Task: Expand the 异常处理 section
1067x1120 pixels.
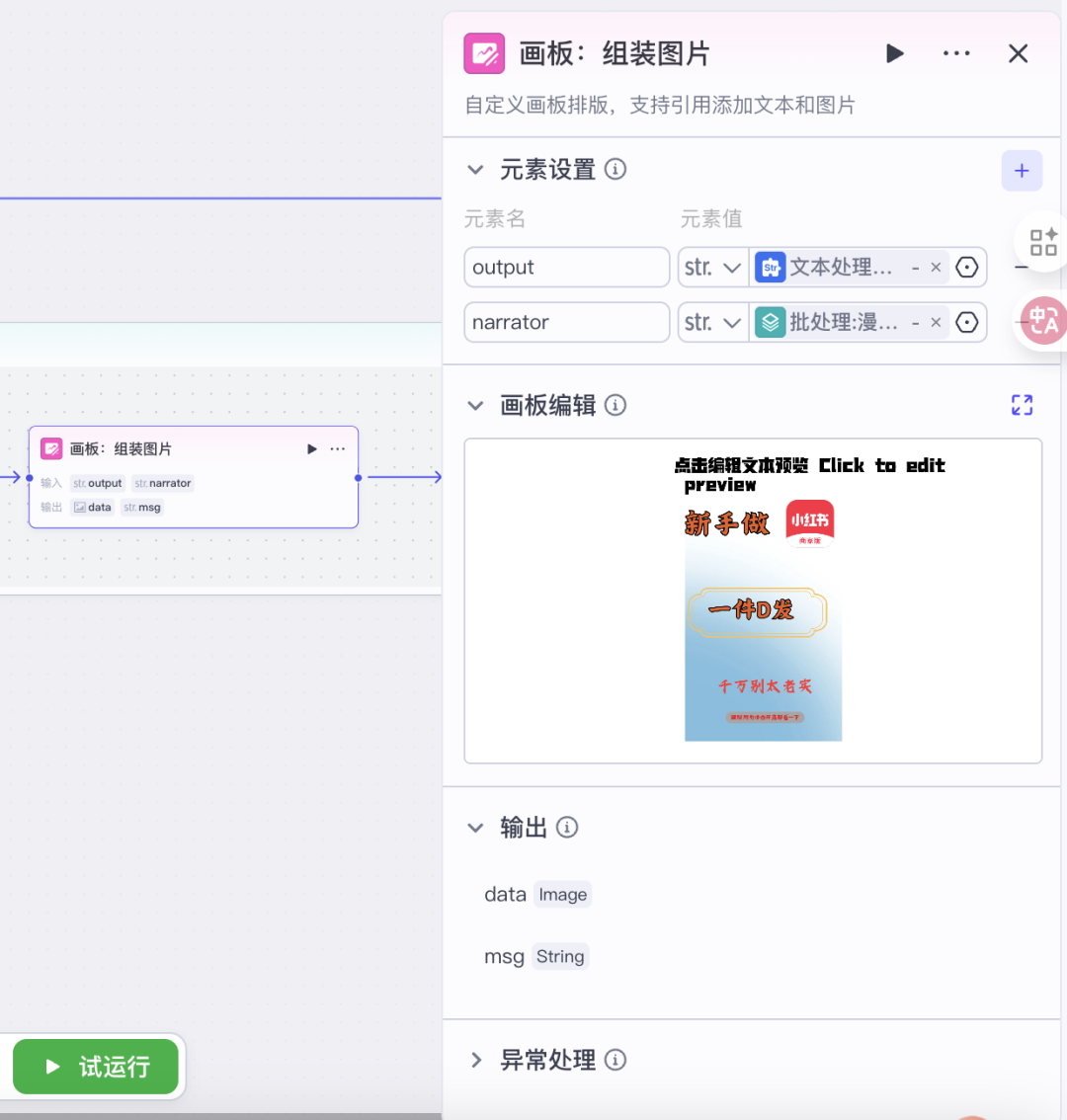Action: [475, 1060]
